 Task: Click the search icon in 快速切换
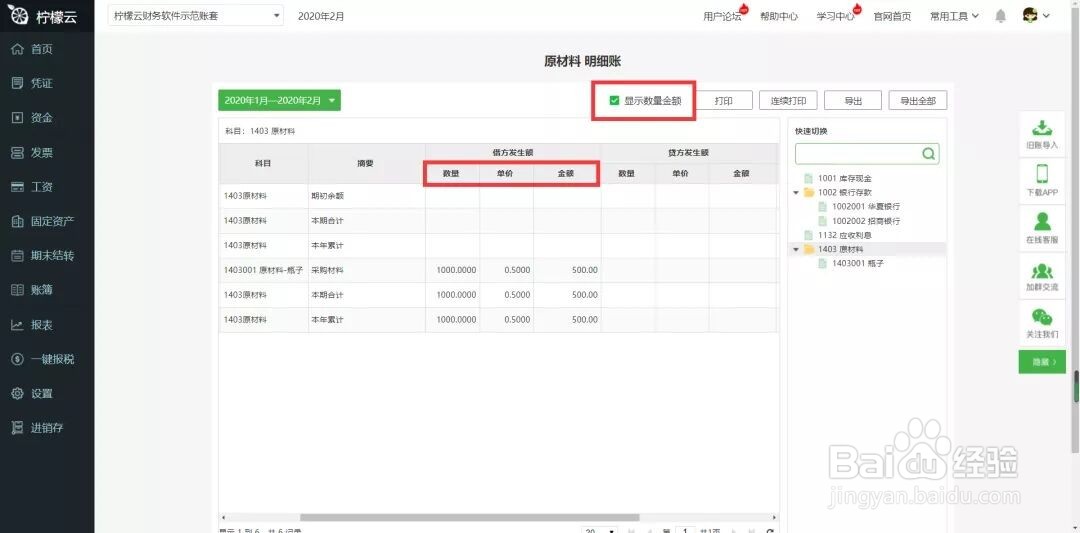pos(928,154)
